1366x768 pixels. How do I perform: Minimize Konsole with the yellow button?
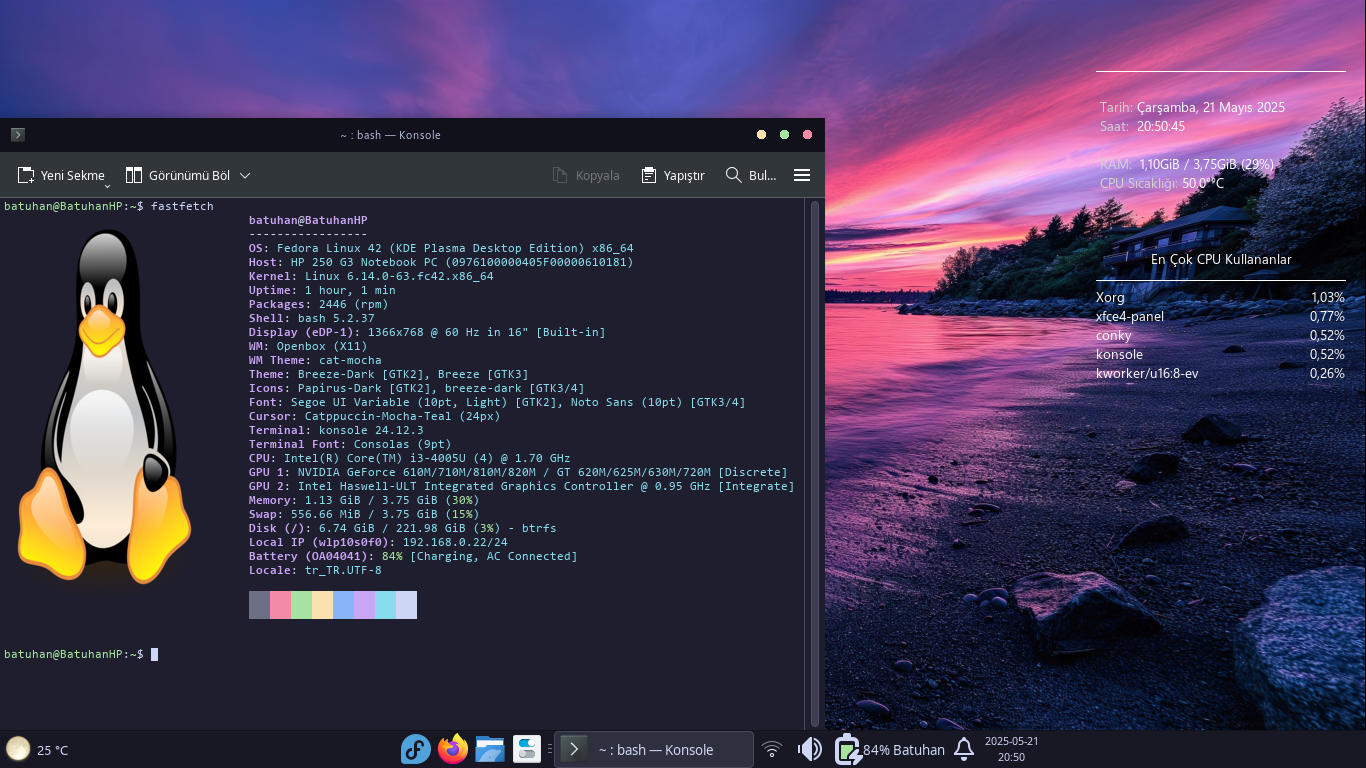[762, 135]
